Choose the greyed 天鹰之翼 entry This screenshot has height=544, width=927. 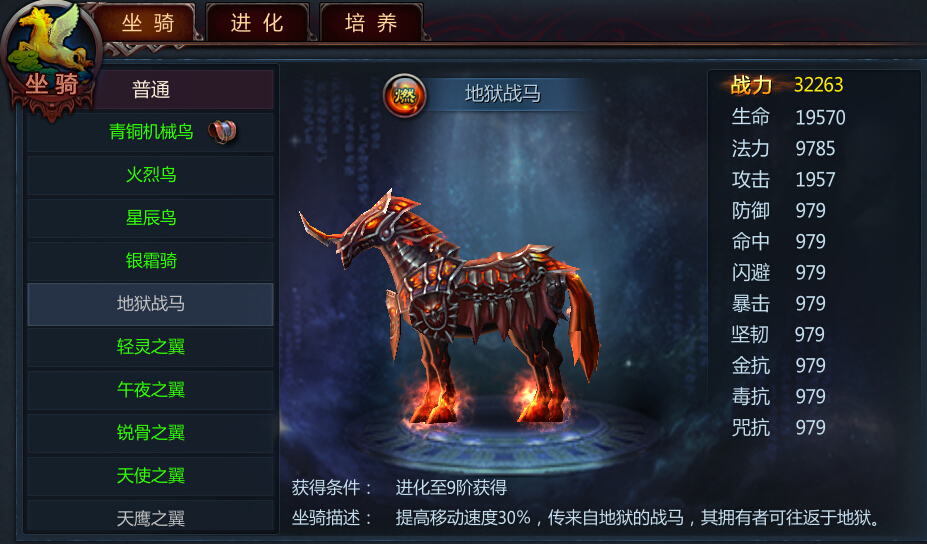pos(150,519)
